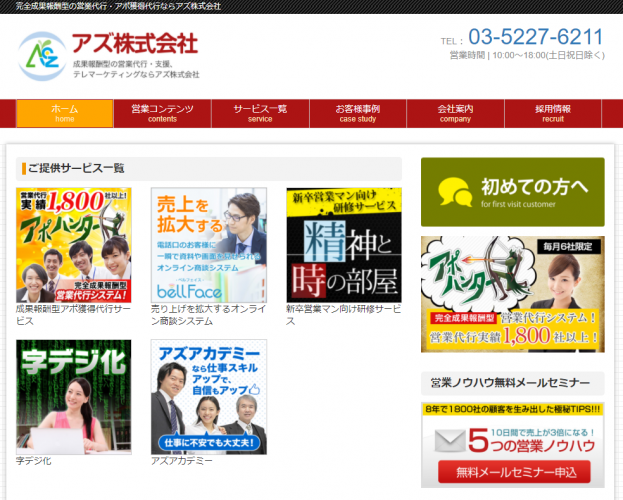Go to お客様事例 case study page
Image resolution: width=623 pixels, height=500 pixels.
click(x=357, y=113)
